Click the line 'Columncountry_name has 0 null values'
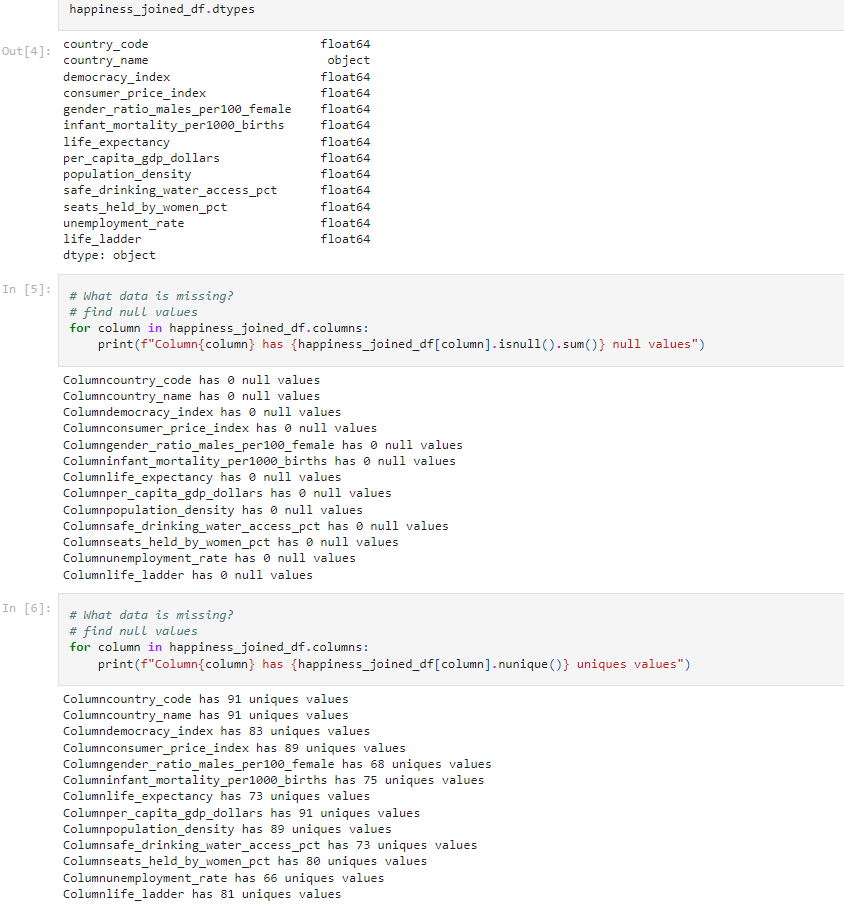 pos(180,395)
